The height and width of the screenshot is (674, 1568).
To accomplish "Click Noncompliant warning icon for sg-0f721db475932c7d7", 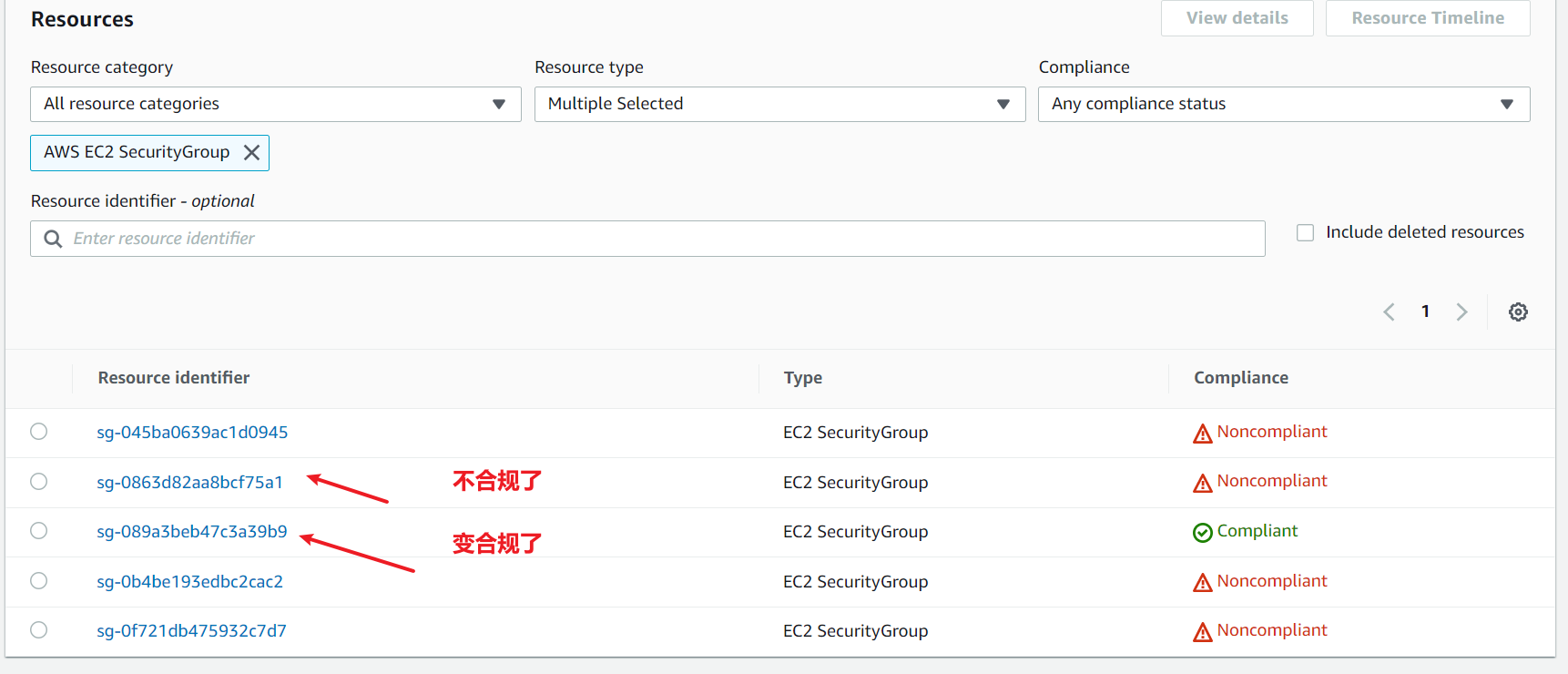I will 1202,632.
